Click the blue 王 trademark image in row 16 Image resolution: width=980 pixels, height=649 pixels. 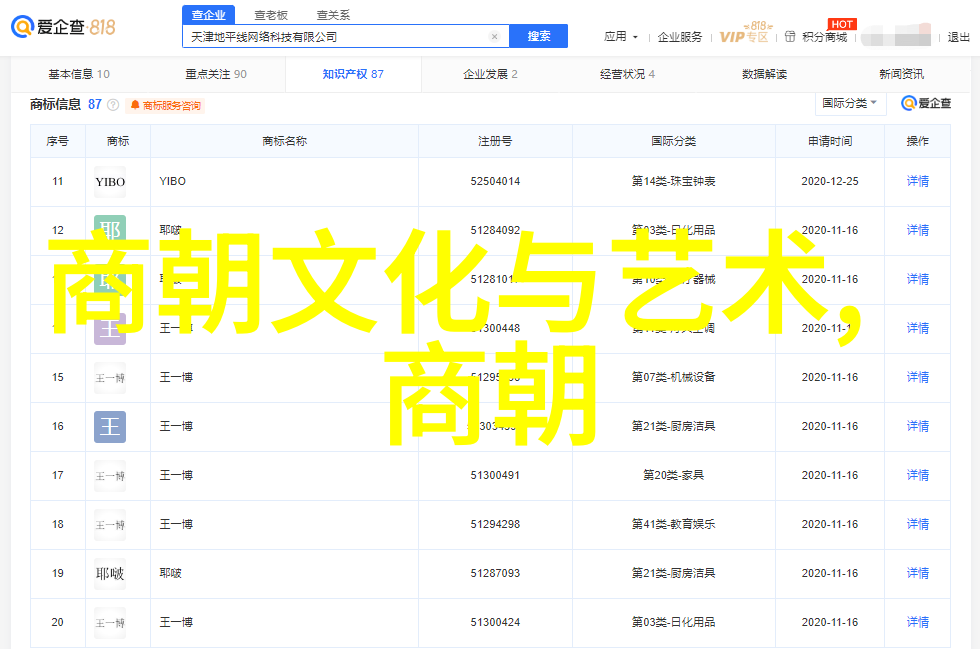coord(110,427)
